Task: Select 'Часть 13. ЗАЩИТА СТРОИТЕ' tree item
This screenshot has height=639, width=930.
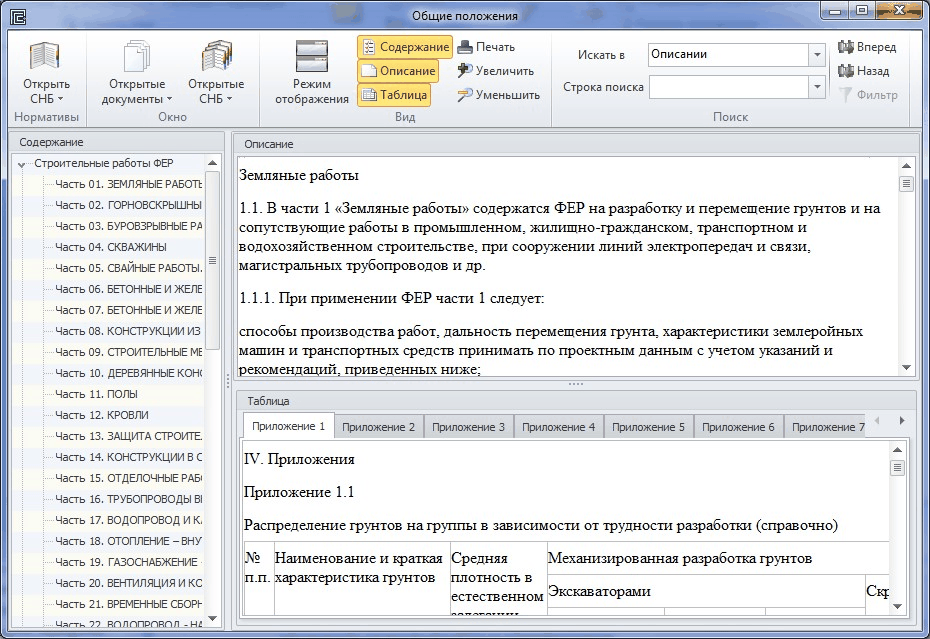Action: pos(128,436)
